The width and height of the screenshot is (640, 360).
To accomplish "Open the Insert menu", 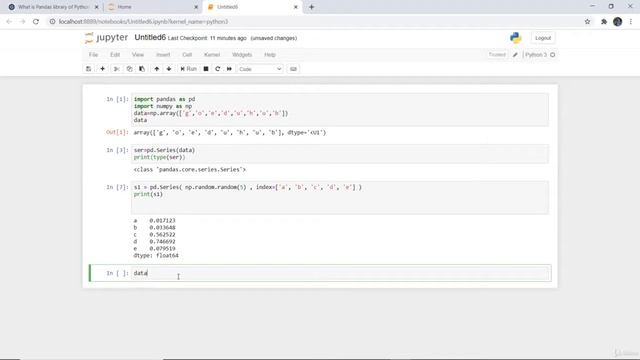I will tap(163, 55).
